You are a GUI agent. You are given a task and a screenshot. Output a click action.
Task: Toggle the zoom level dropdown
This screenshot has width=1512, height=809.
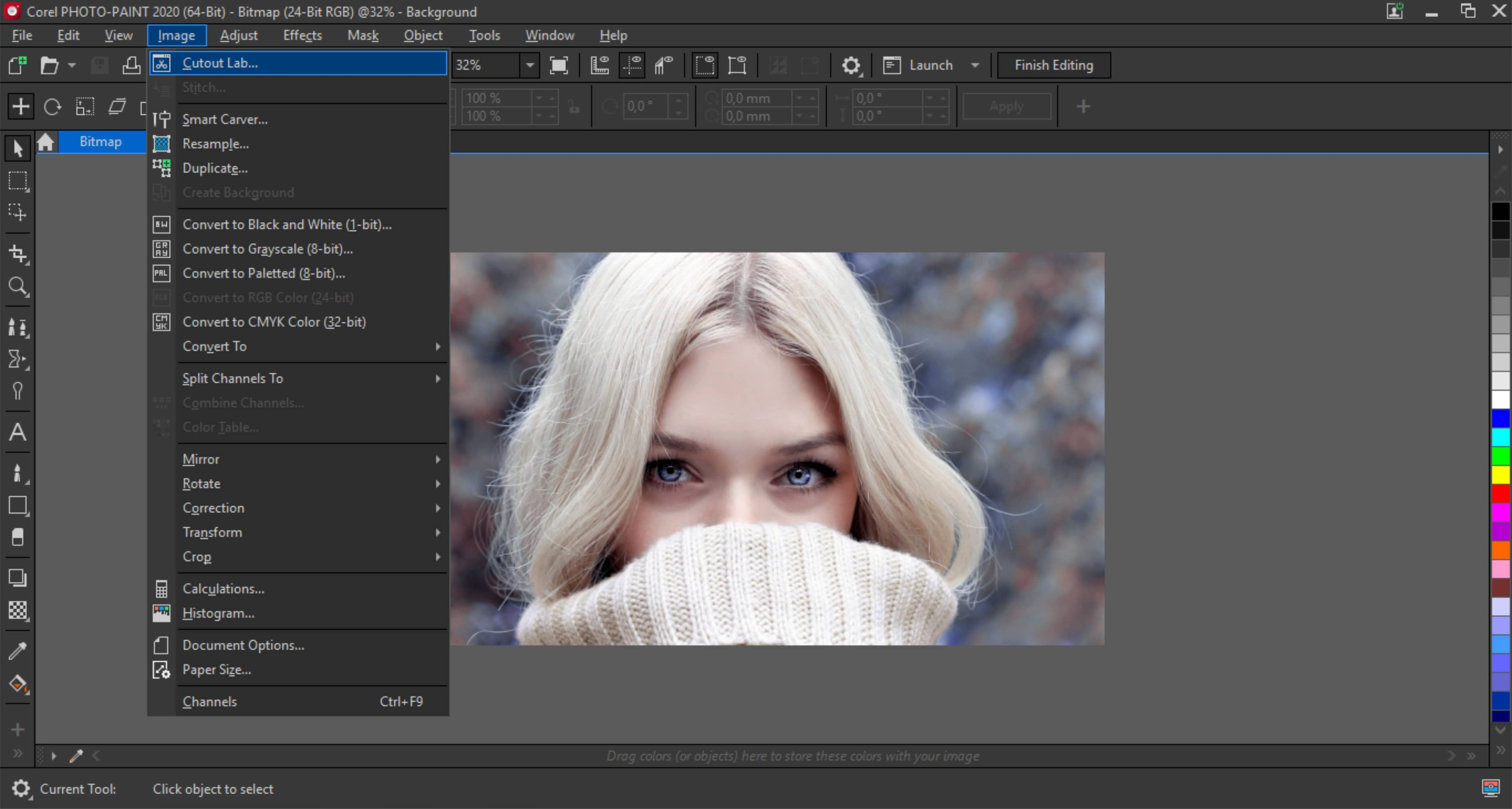click(x=527, y=65)
